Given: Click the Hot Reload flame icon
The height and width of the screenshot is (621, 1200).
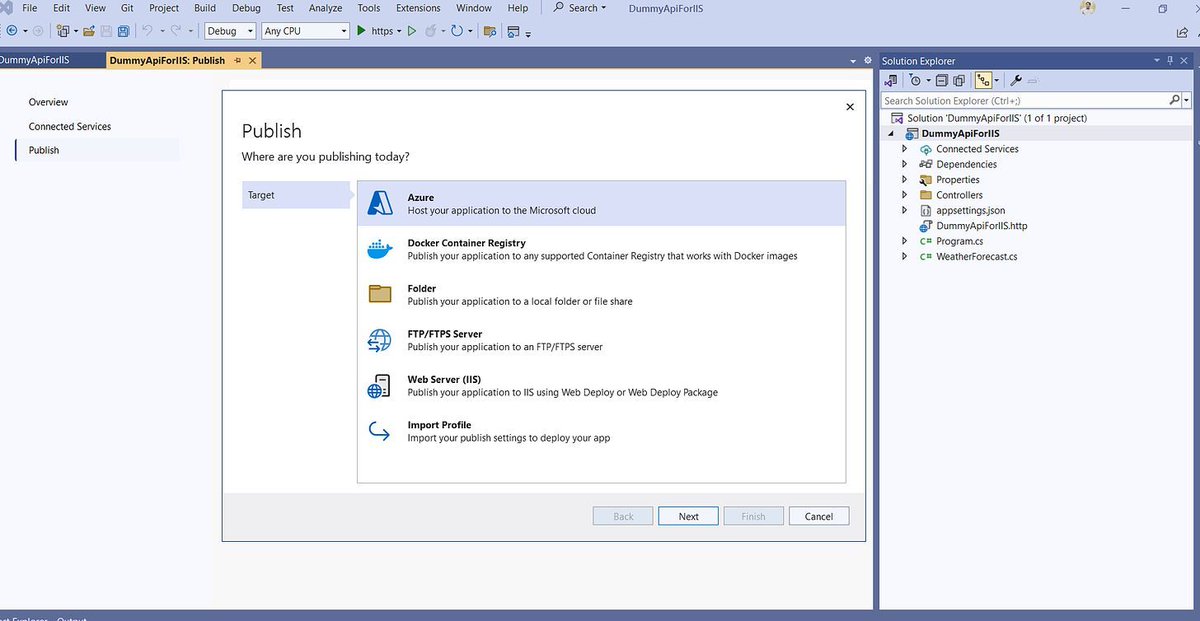Looking at the screenshot, I should coord(431,31).
